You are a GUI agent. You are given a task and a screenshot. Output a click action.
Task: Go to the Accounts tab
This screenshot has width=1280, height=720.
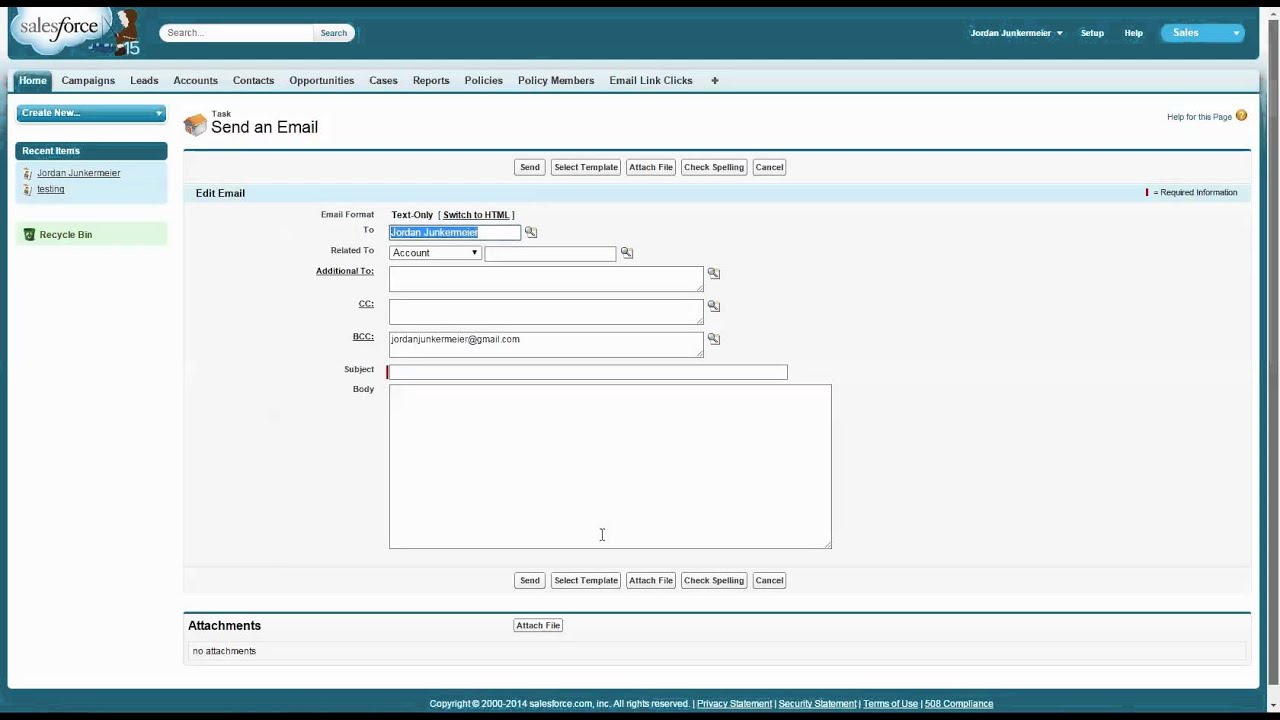[x=195, y=80]
